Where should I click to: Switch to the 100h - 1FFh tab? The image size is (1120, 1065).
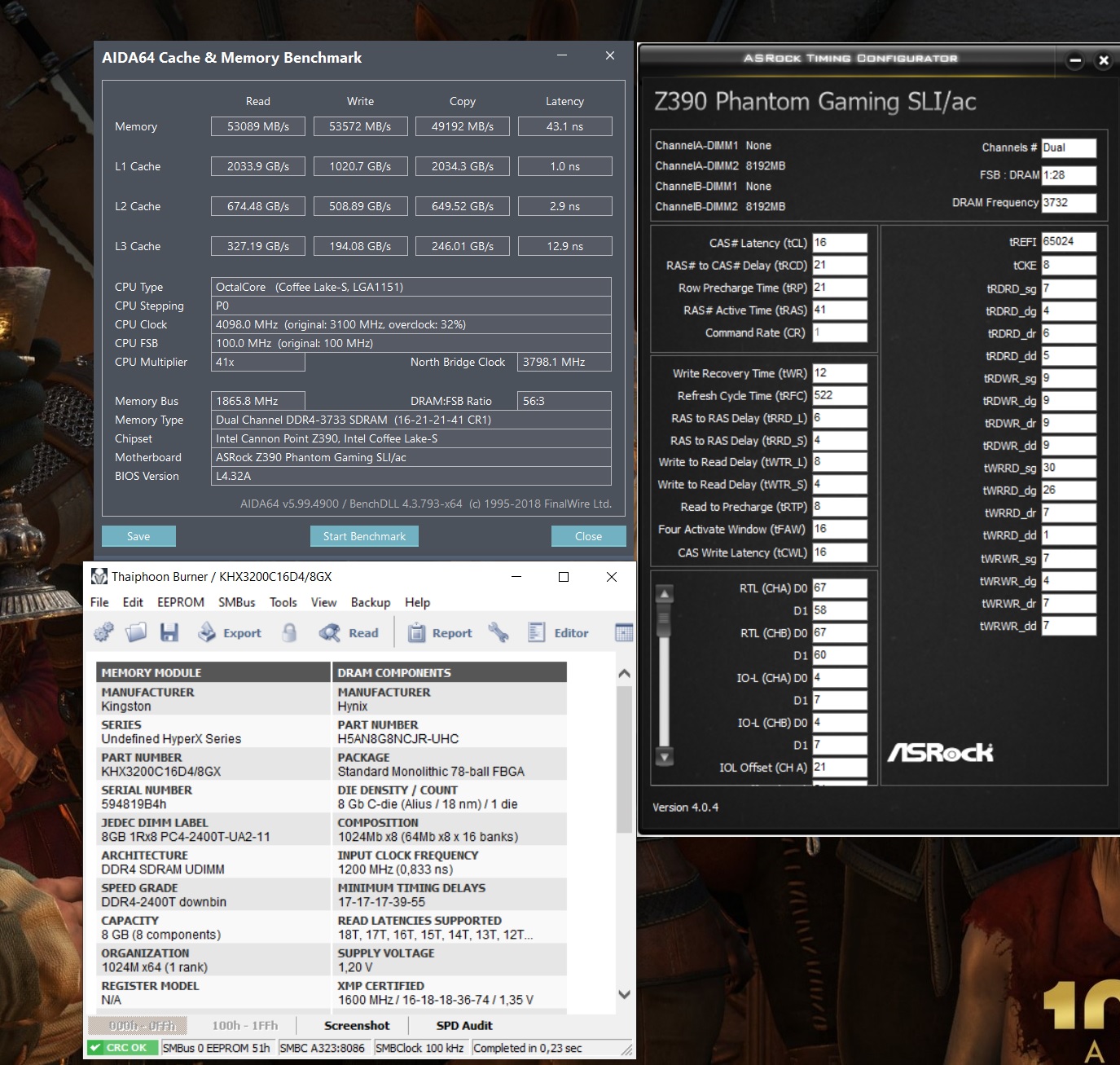click(x=245, y=1025)
